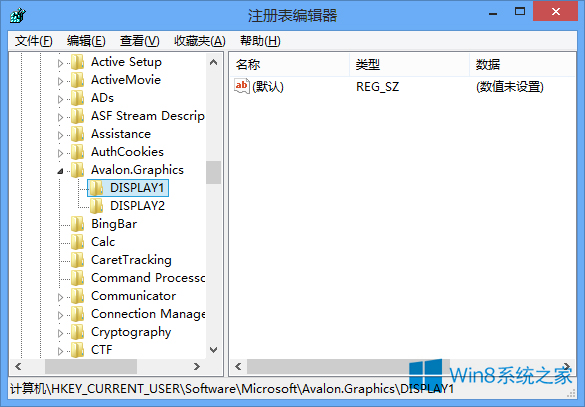This screenshot has width=585, height=407.
Task: Open the 收藏夹(A) menu
Action: point(200,41)
